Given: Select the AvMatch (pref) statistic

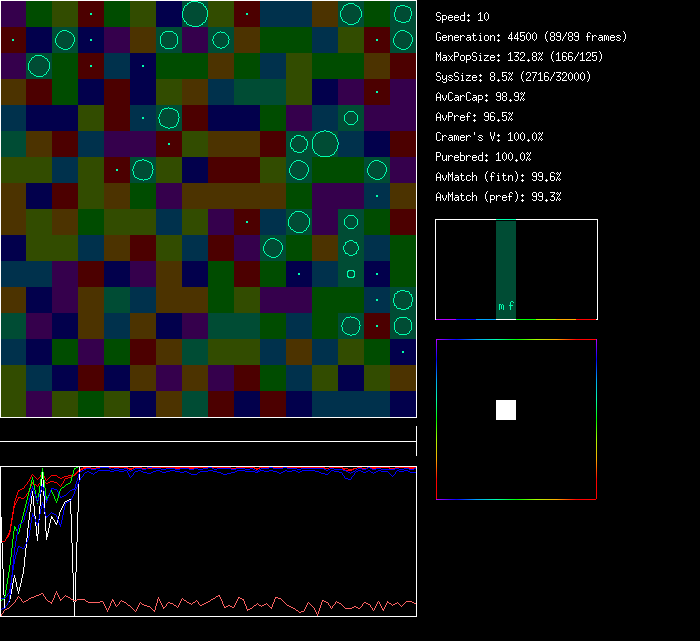Looking at the screenshot, I should point(498,197).
